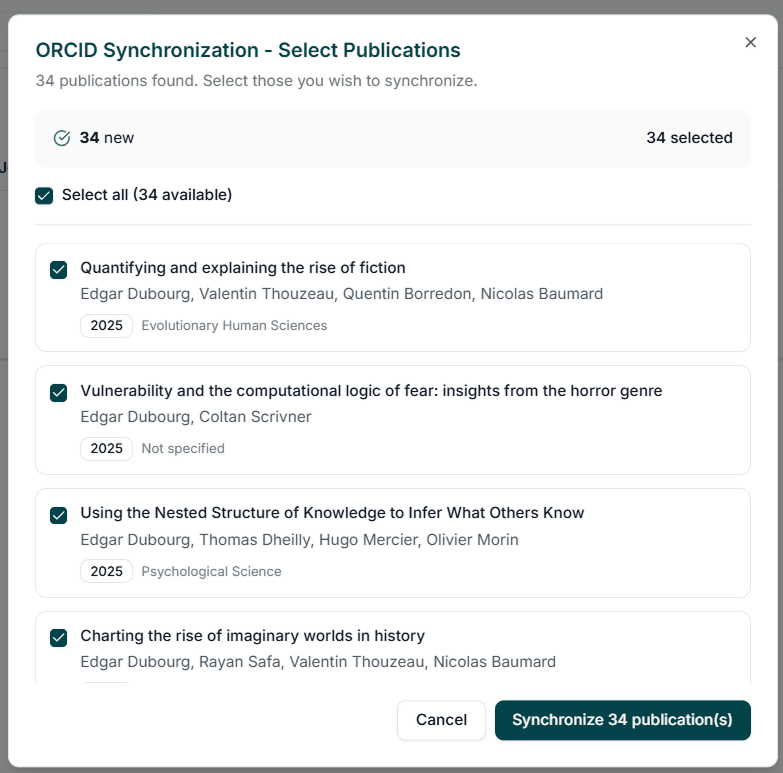
Task: Uncheck Quantifying and explaining the rise of fiction
Action: [x=59, y=269]
